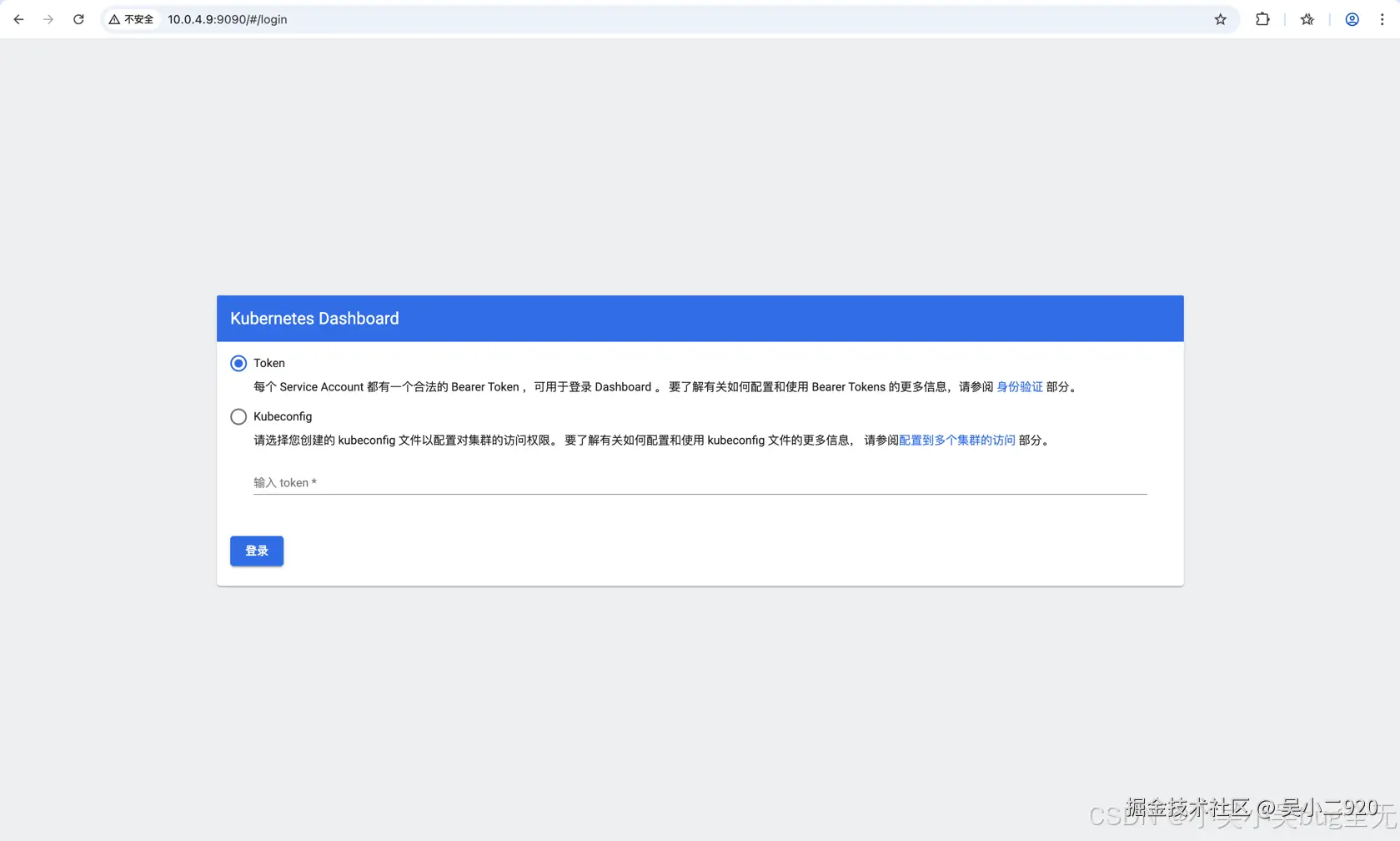The width and height of the screenshot is (1400, 841).
Task: Switch authentication from Token to Kubeconfig
Action: (x=238, y=416)
